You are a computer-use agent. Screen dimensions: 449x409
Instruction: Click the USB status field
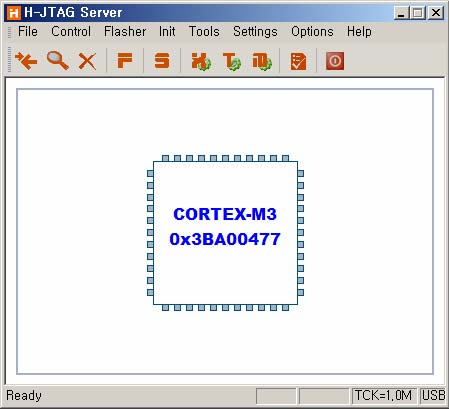[x=433, y=396]
